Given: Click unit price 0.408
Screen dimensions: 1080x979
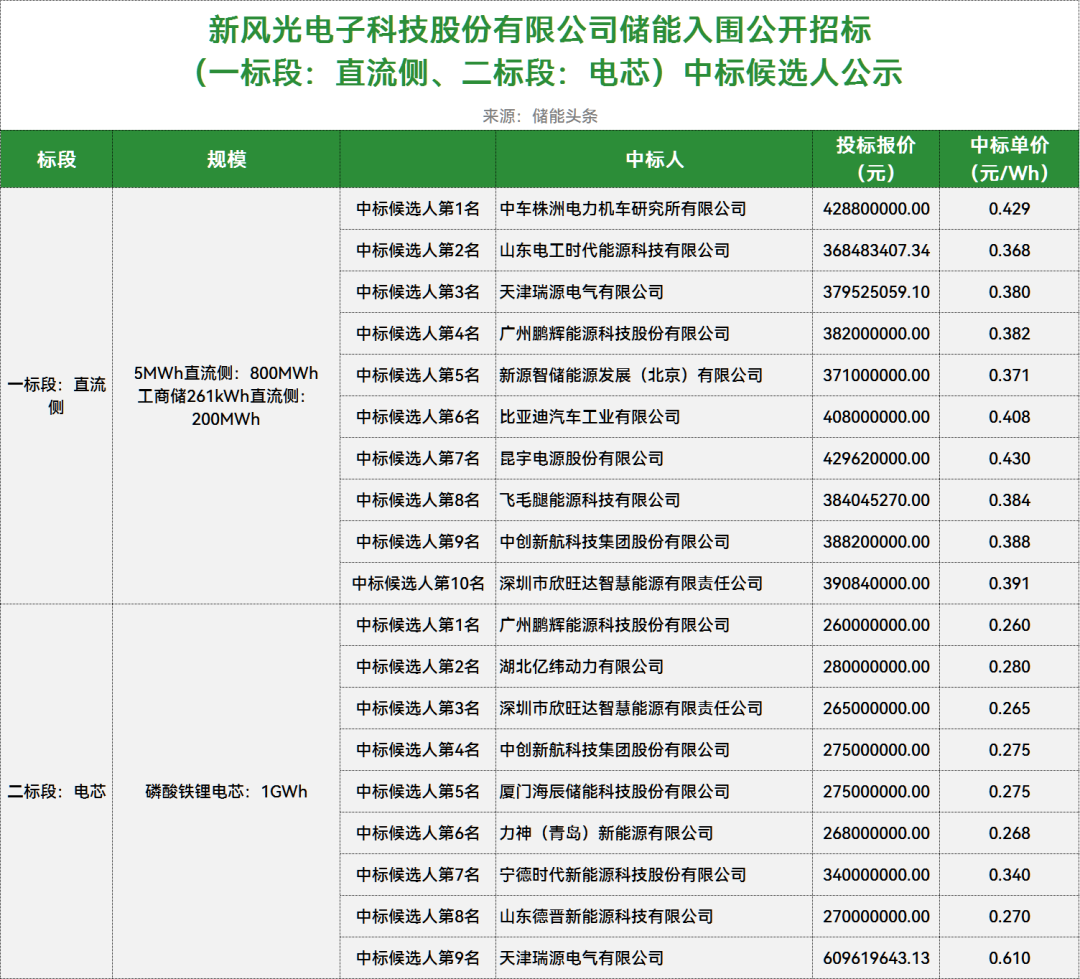Looking at the screenshot, I should pos(1009,417).
